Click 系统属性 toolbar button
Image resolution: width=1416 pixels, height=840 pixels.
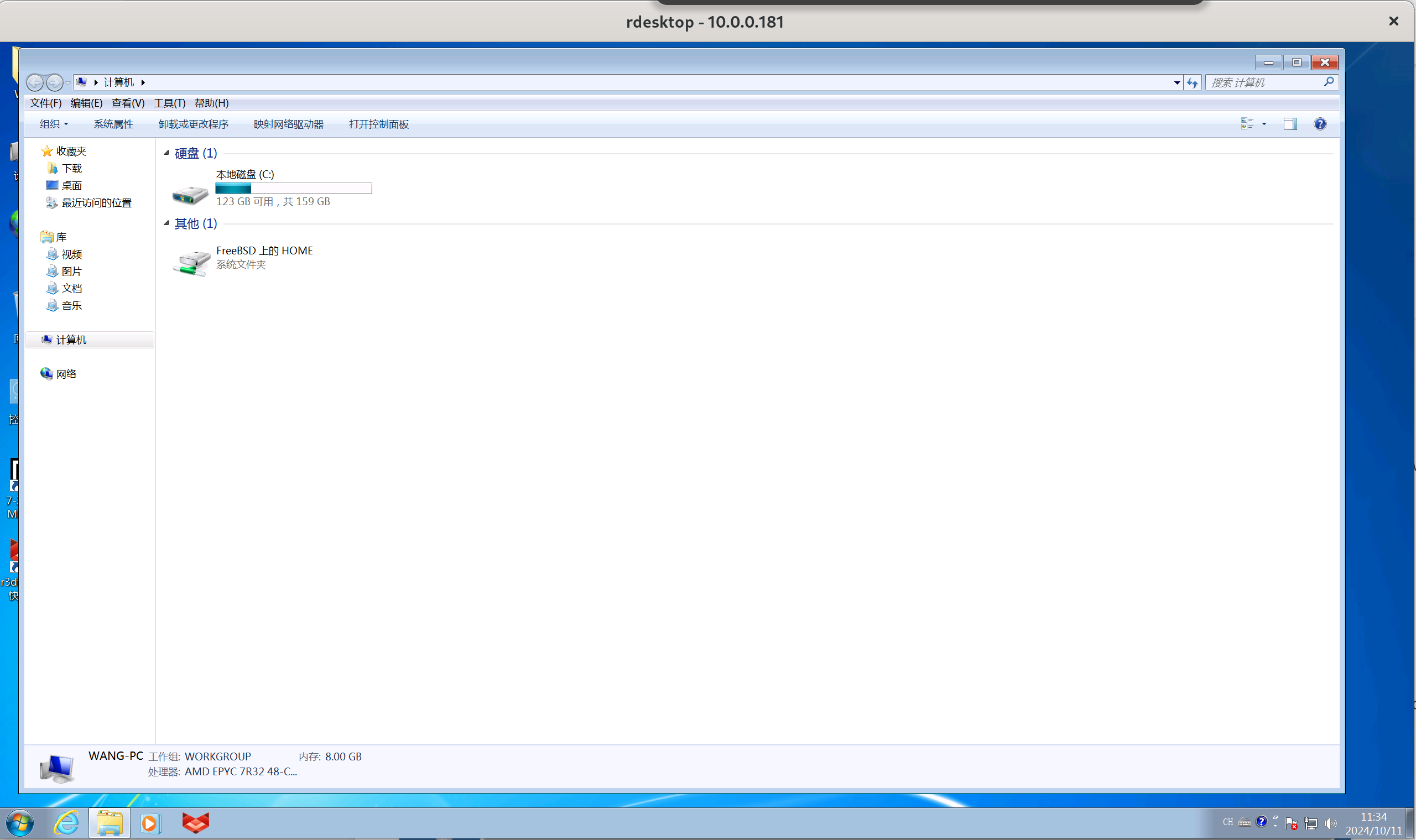coord(113,124)
